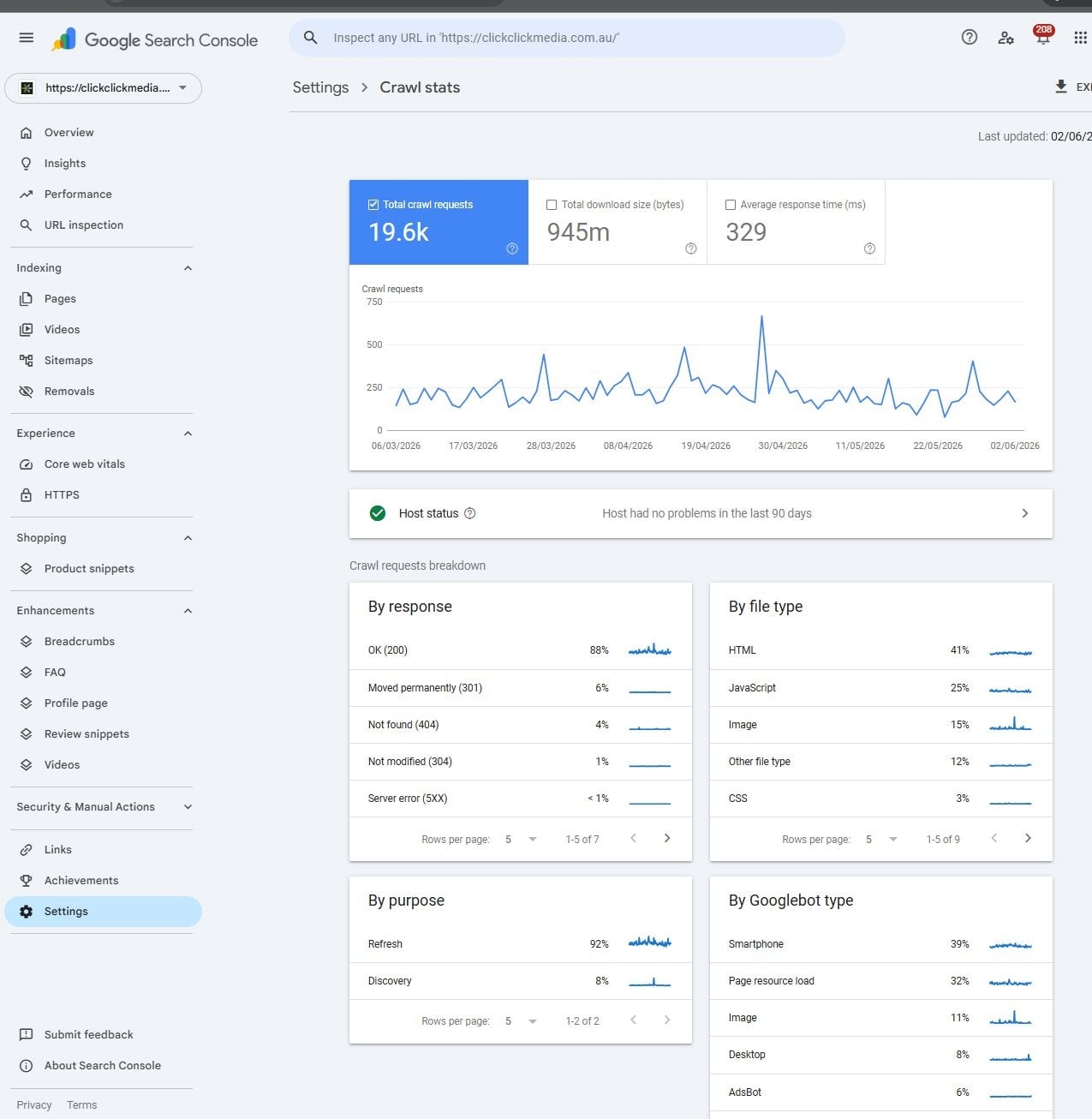Open the Google apps grid
Viewport: 1092px width, 1119px height.
1080,37
